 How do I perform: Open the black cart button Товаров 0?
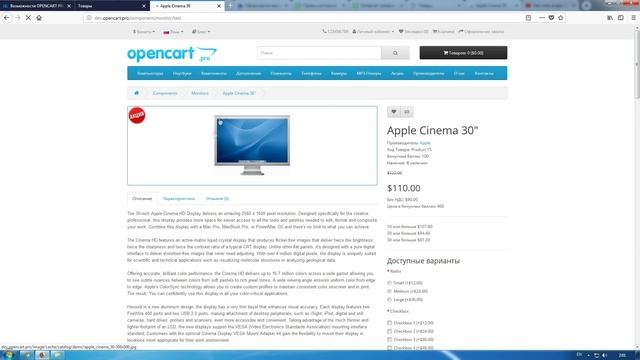pyautogui.click(x=463, y=53)
